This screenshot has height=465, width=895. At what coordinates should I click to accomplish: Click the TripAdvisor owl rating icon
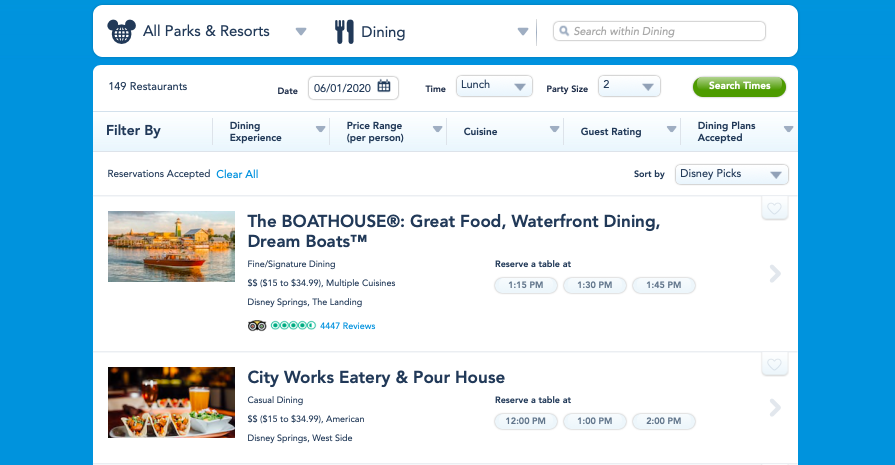[x=257, y=325]
